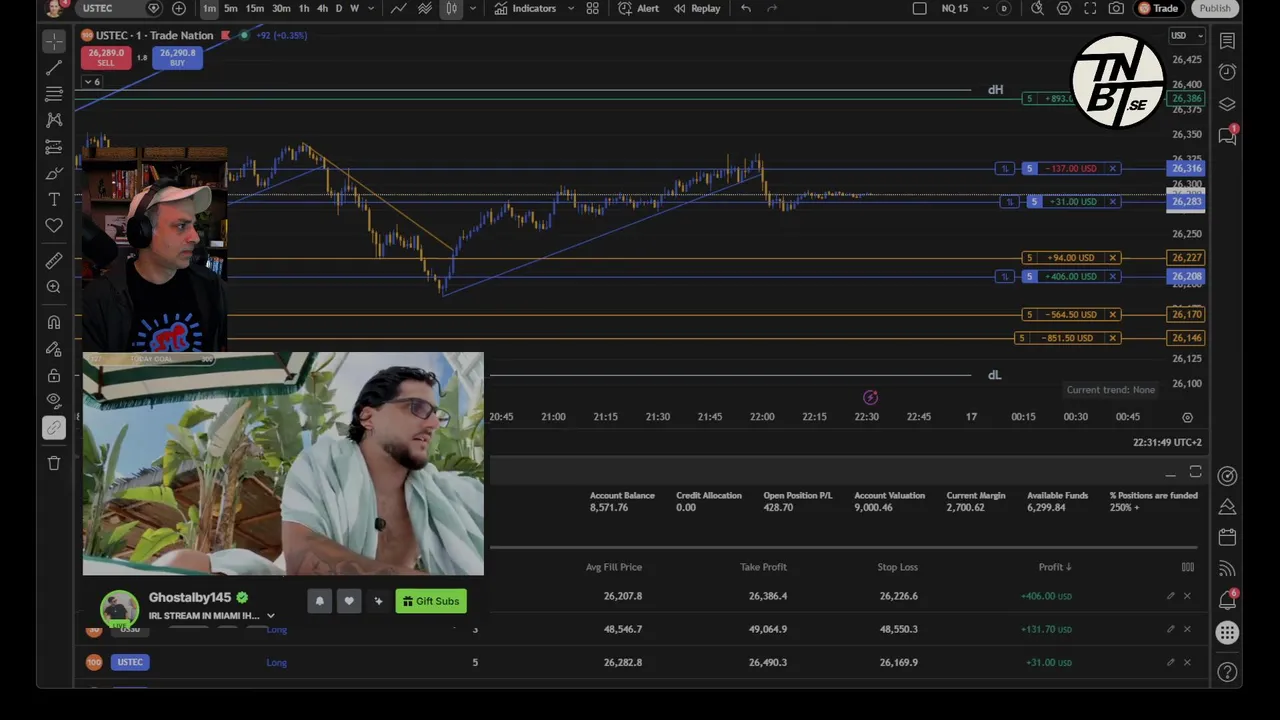Click the compare or add symbol plus icon
Image resolution: width=1280 pixels, height=720 pixels.
tap(179, 8)
